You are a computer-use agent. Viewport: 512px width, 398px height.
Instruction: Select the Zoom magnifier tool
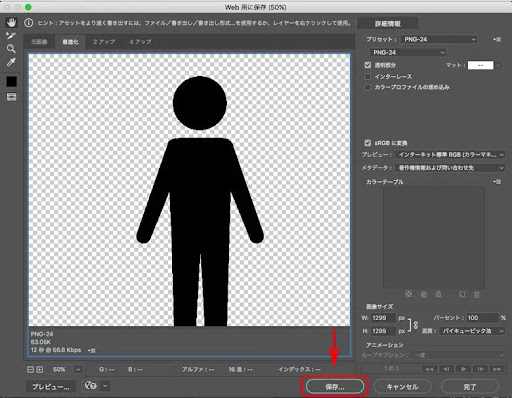(x=11, y=49)
